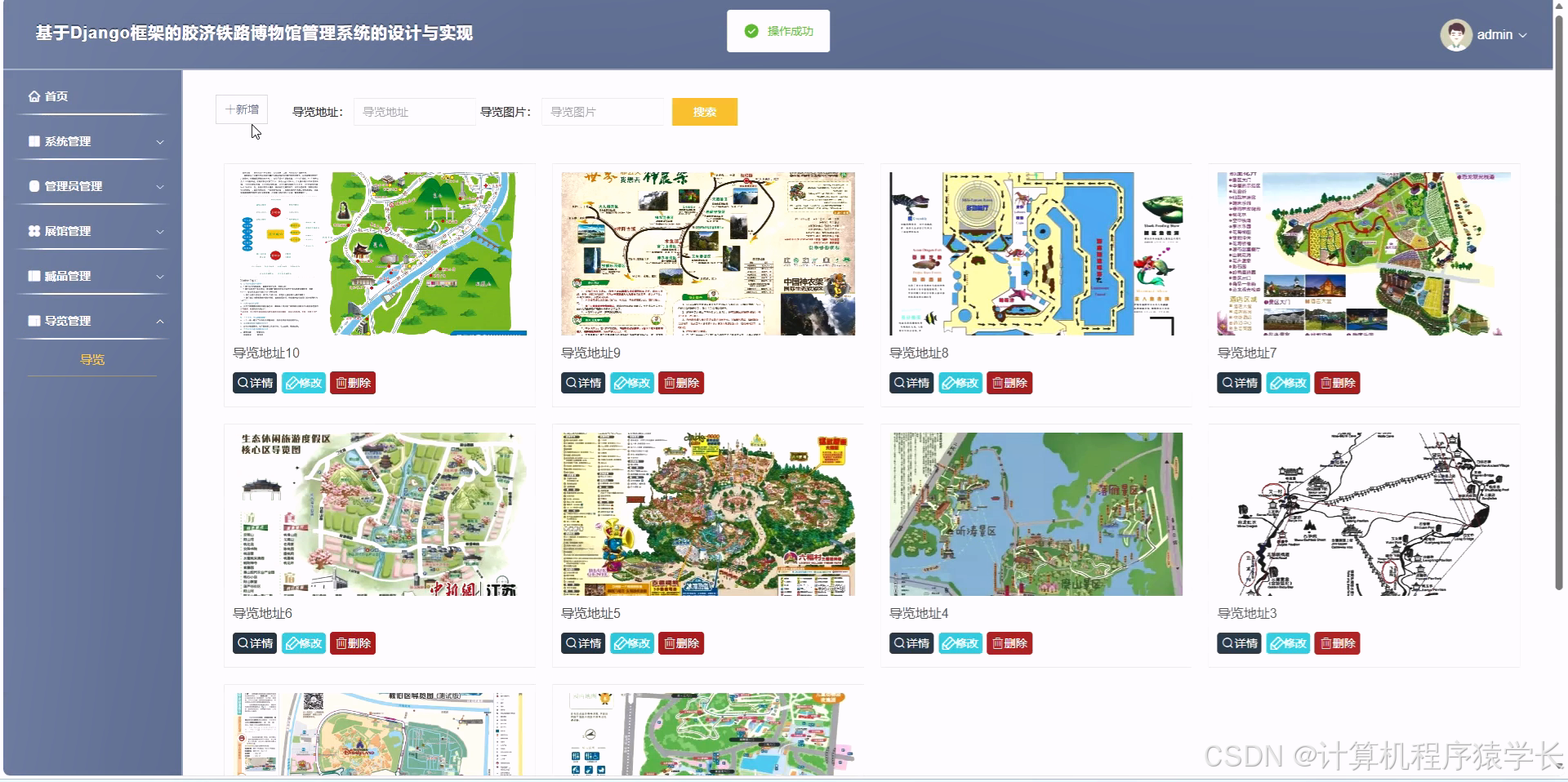The image size is (1568, 782).
Task: Click 删除 for 导览地址5
Action: 681,643
